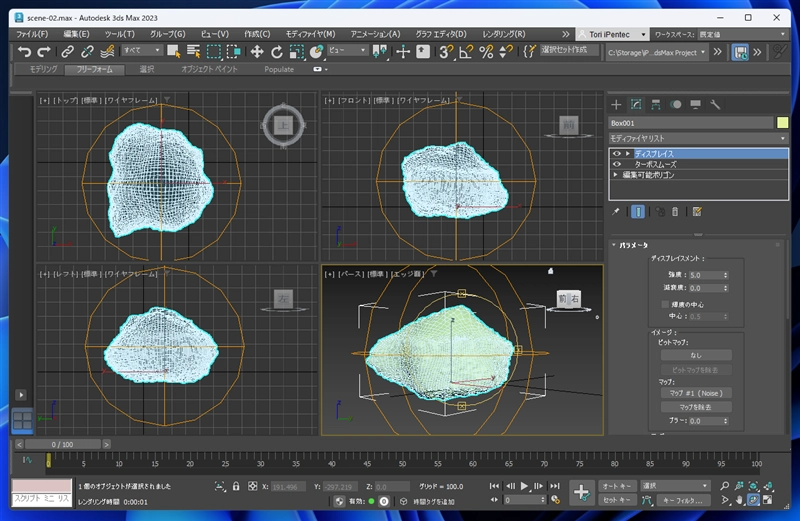Viewport: 800px width, 521px height.
Task: Open the 選択 key filter dropdown
Action: [675, 486]
